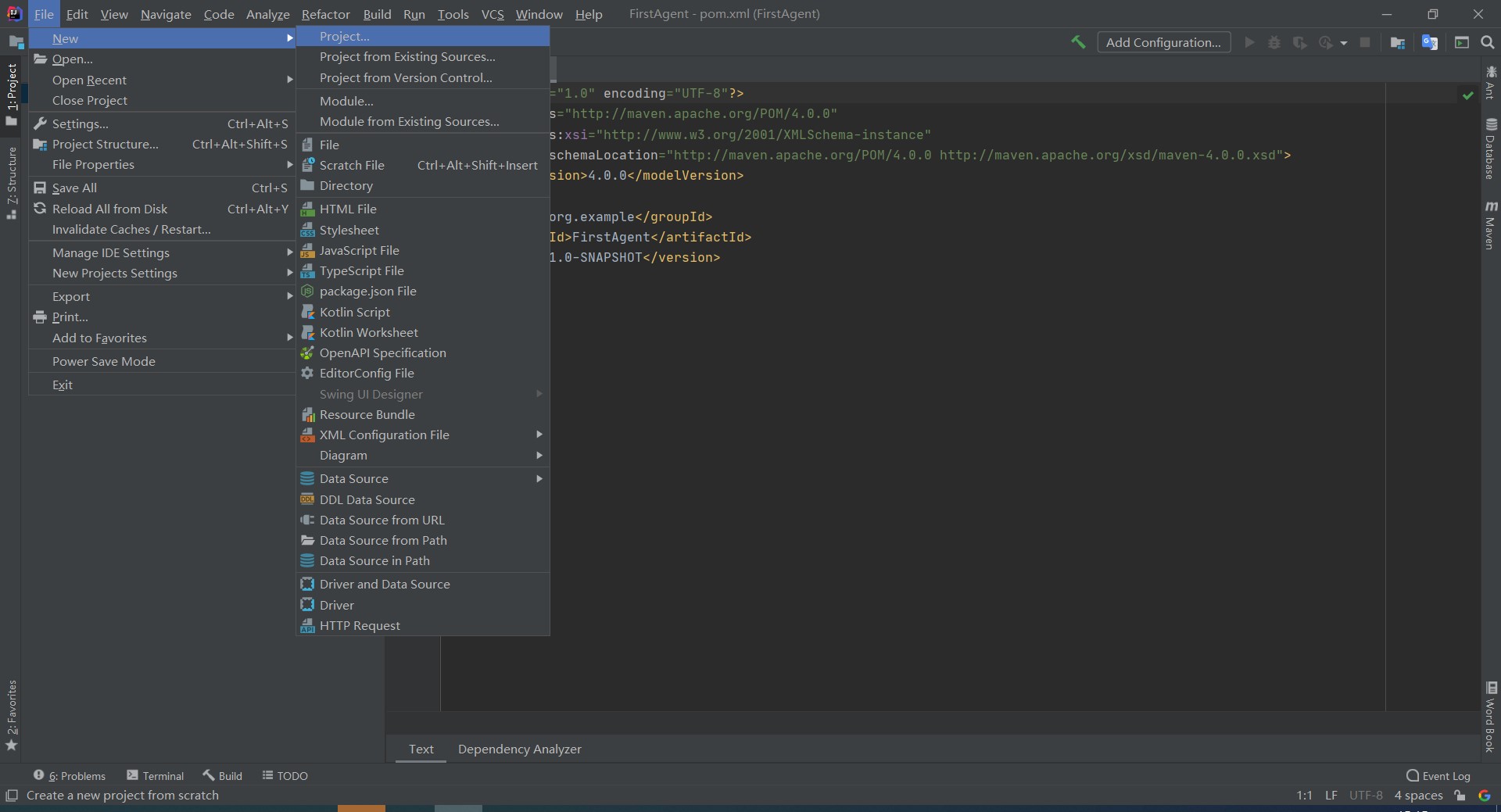Viewport: 1501px width, 812px height.
Task: Select Project... in the New submenu
Action: point(423,36)
